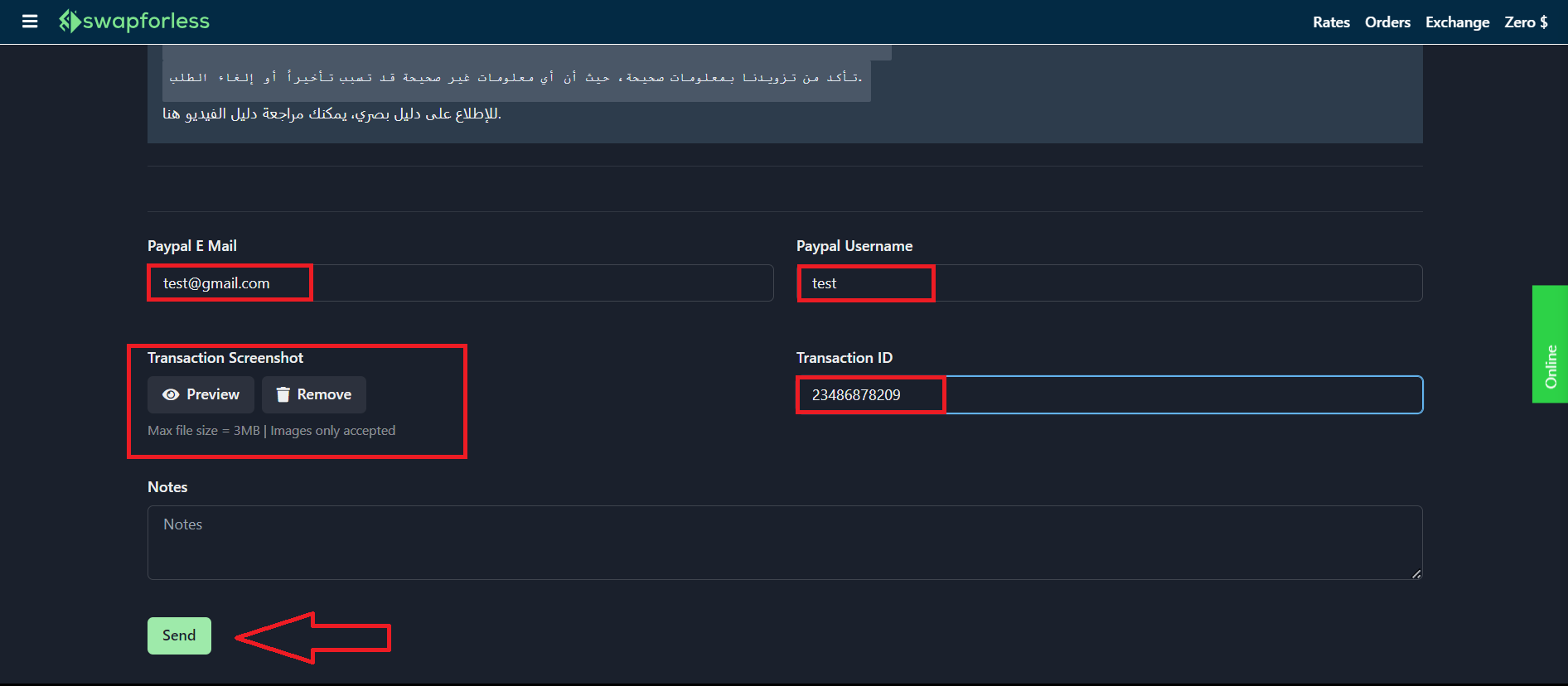This screenshot has width=1568, height=686.
Task: Click inside the Notes text area
Action: coord(784,543)
